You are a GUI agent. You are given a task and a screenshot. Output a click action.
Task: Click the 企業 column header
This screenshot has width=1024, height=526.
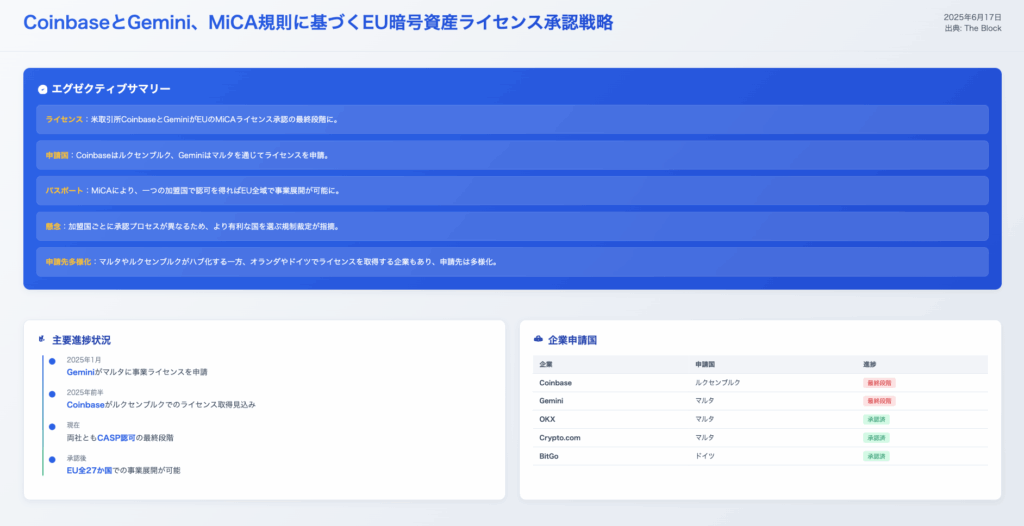coord(546,364)
